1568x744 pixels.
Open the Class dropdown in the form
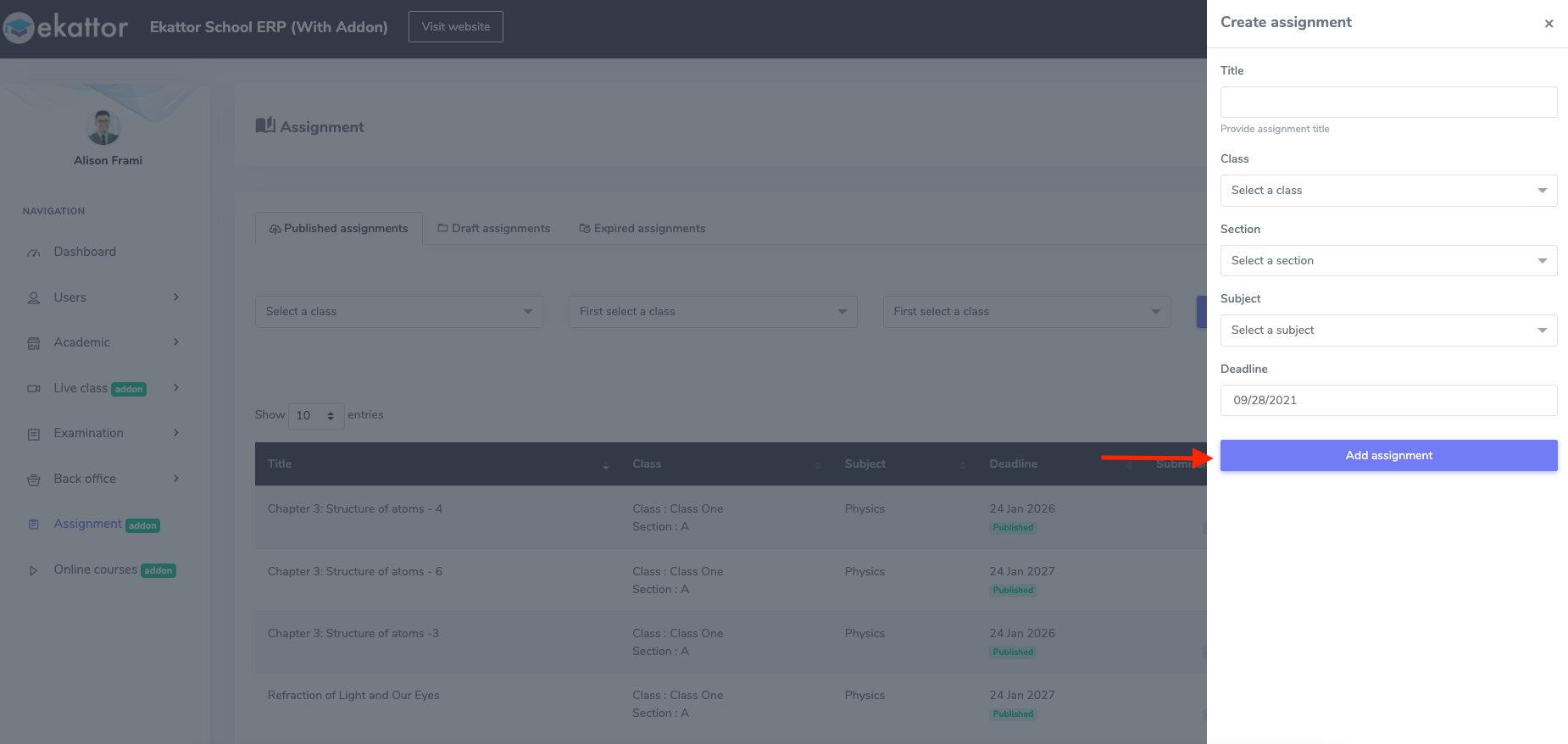coord(1388,191)
